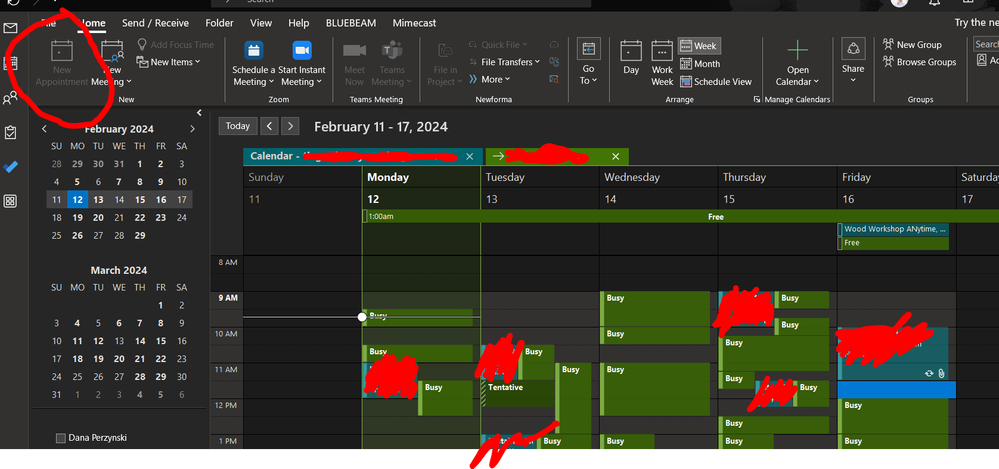Expand the Share dropdown arrow
The width and height of the screenshot is (999, 469).
pyautogui.click(x=852, y=80)
